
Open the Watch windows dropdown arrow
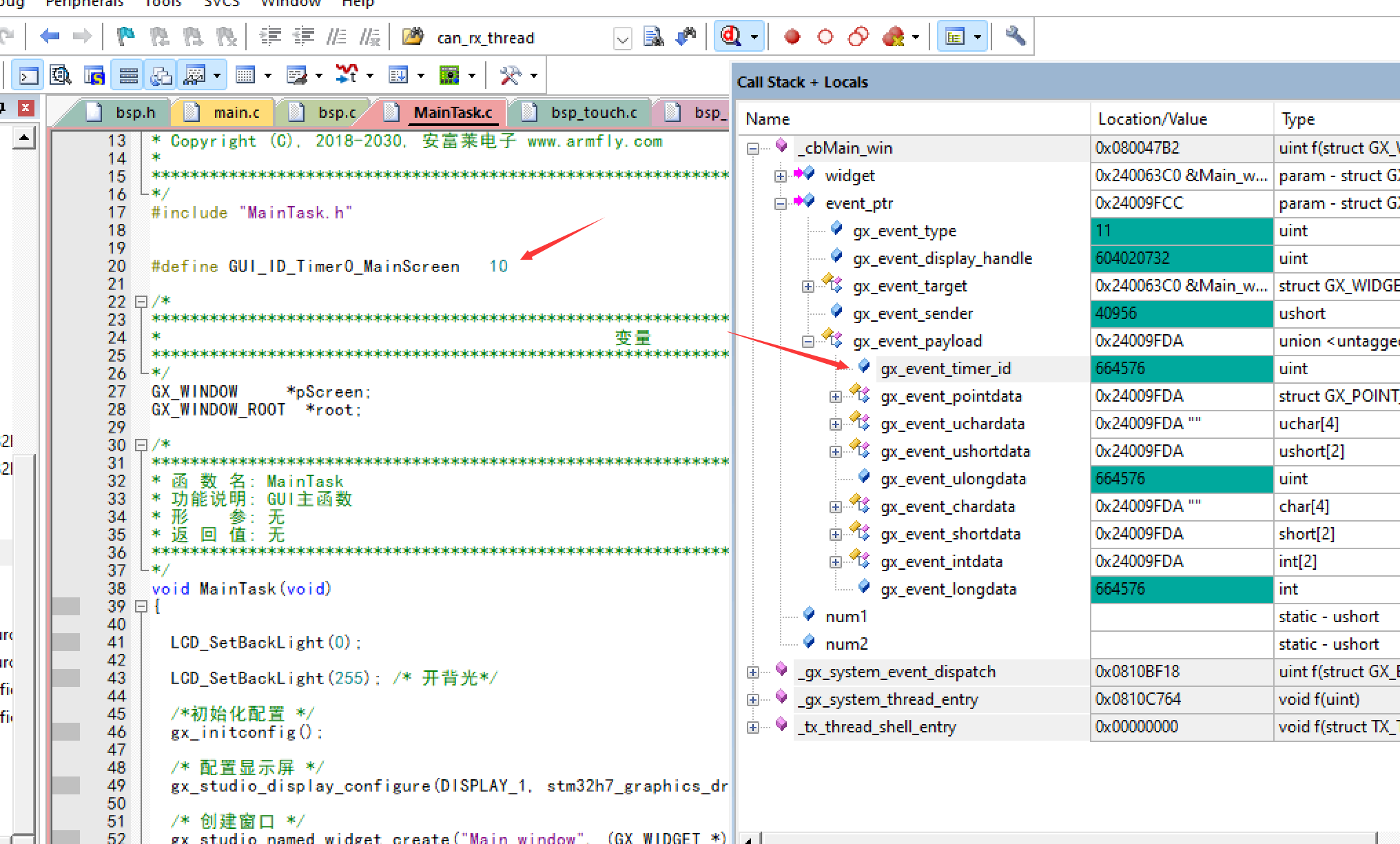click(217, 75)
